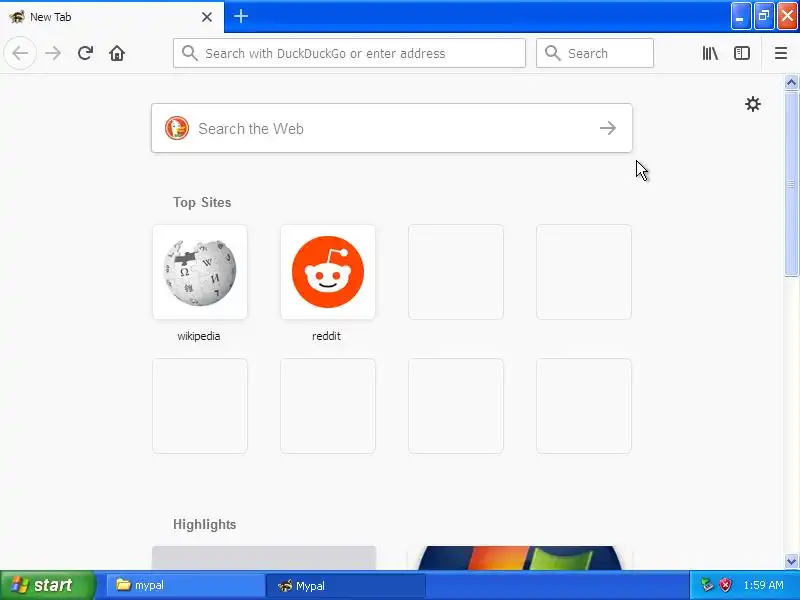
Task: Focus the Search the Web field
Action: pos(392,128)
